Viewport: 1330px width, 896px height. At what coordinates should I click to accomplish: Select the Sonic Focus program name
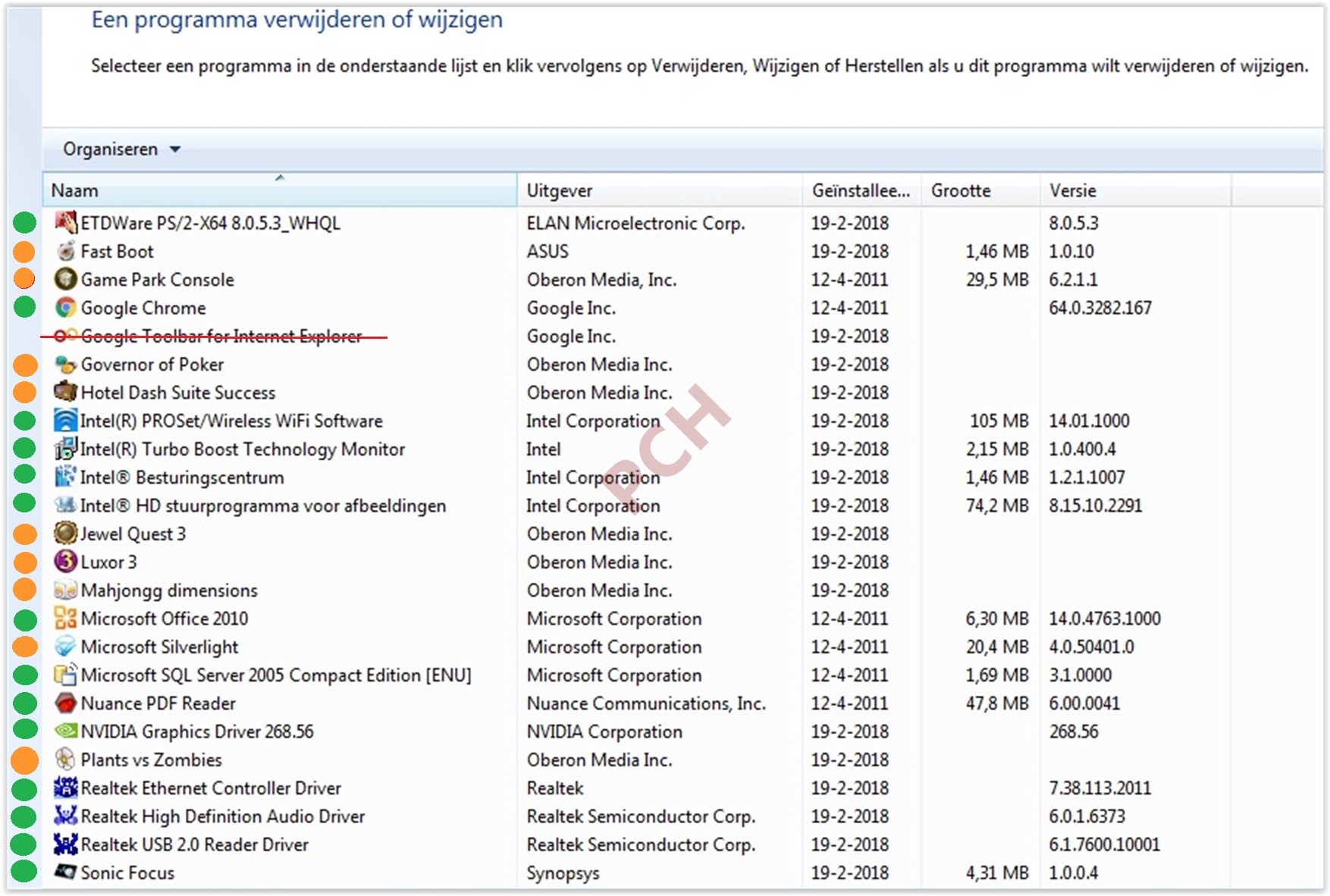(127, 873)
